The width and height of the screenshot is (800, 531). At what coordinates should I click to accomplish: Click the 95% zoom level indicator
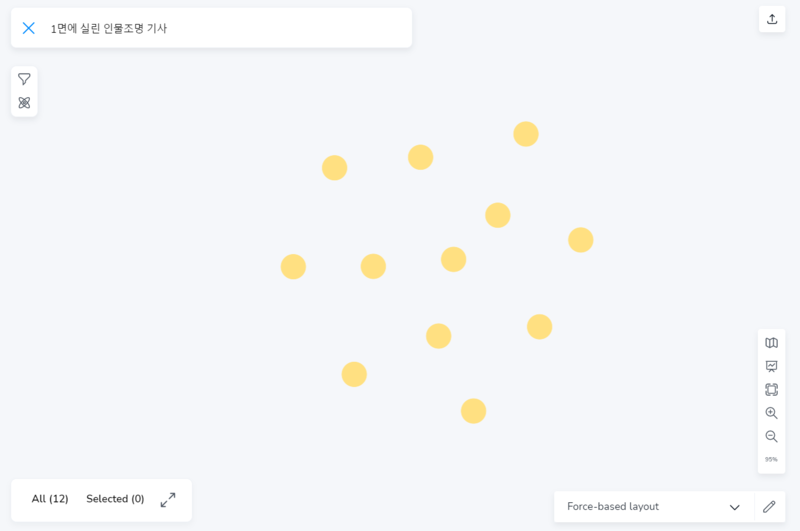[x=771, y=459]
